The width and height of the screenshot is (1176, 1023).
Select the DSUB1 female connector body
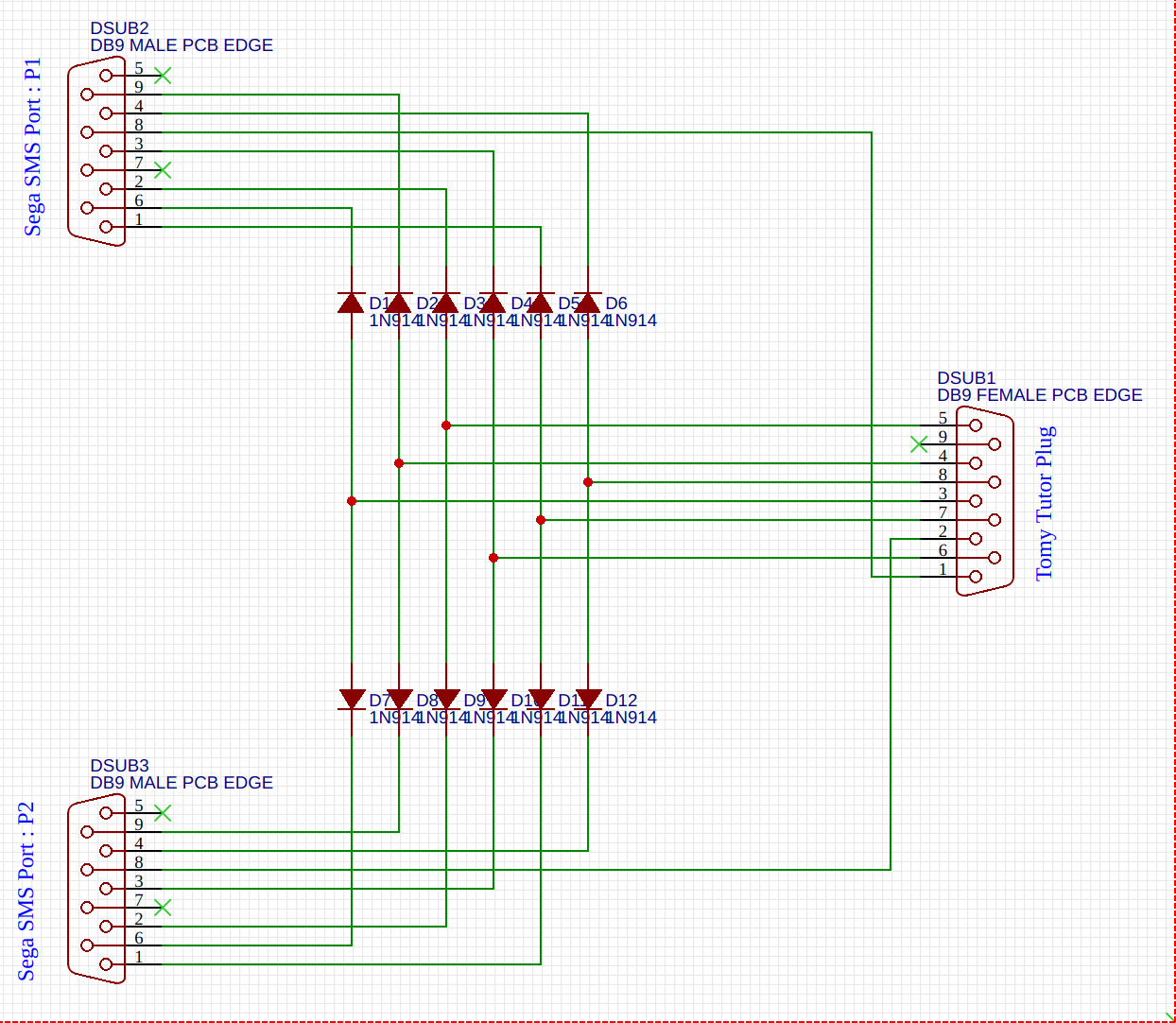[985, 501]
